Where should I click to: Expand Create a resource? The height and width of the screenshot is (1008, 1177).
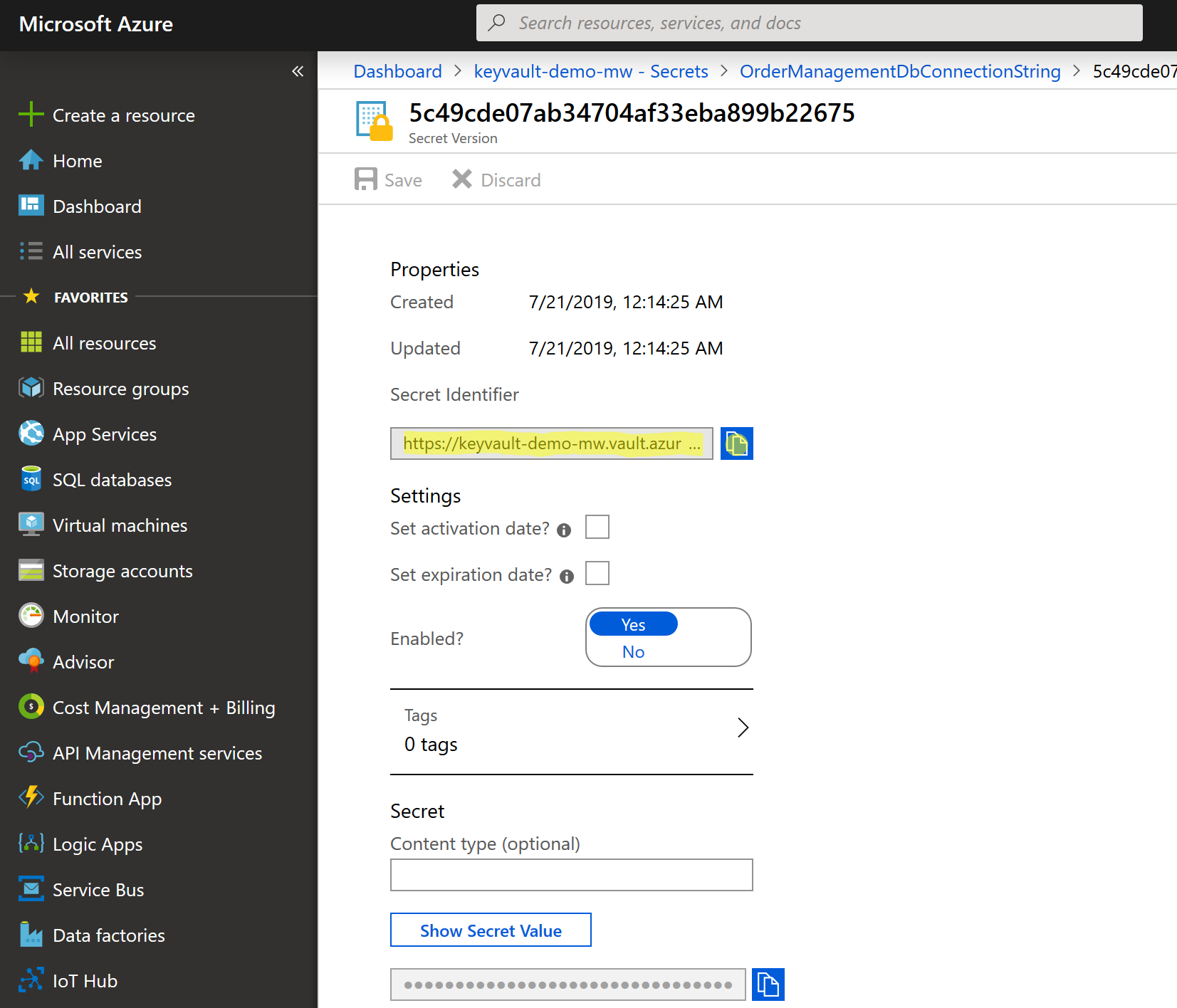point(123,115)
